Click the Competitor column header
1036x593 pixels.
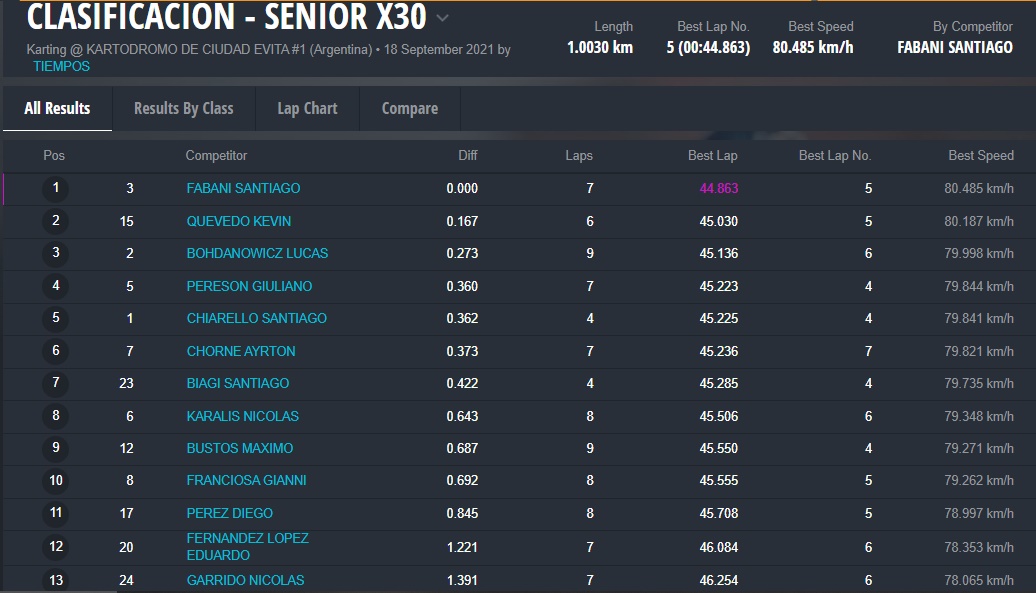(216, 155)
